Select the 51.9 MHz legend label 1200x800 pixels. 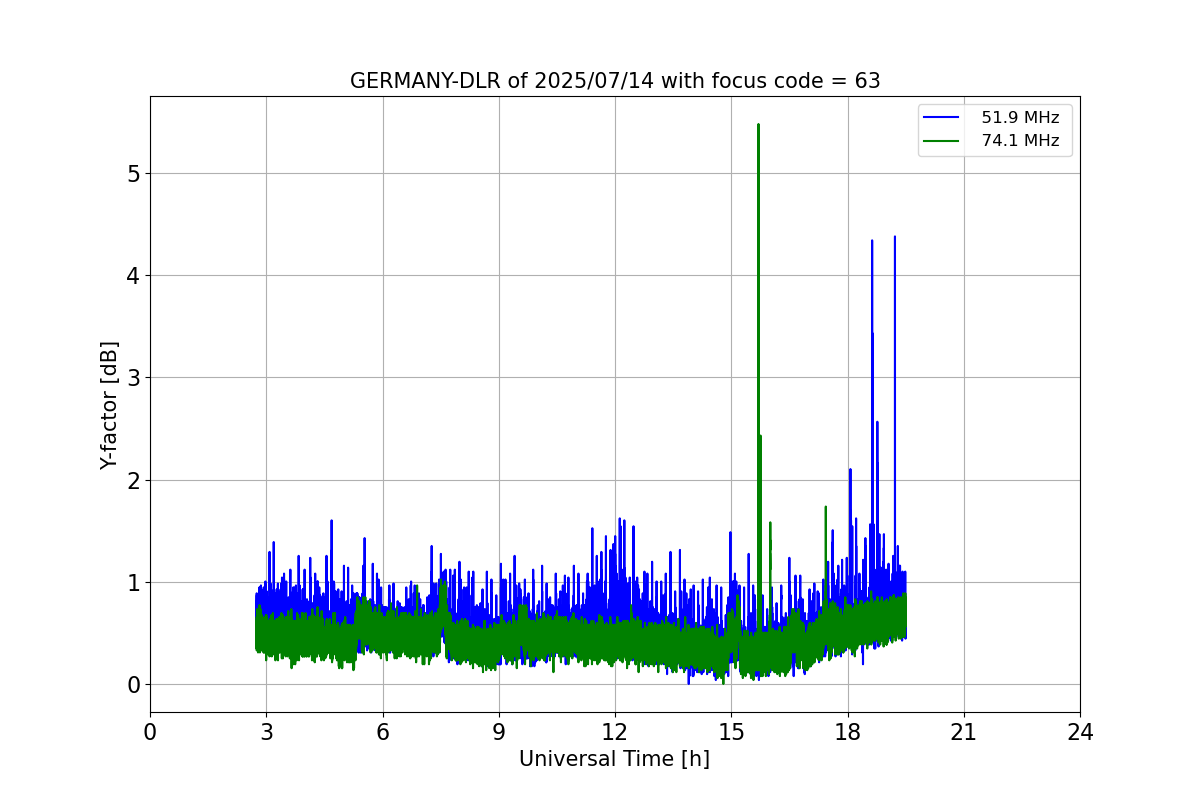pyautogui.click(x=1020, y=118)
